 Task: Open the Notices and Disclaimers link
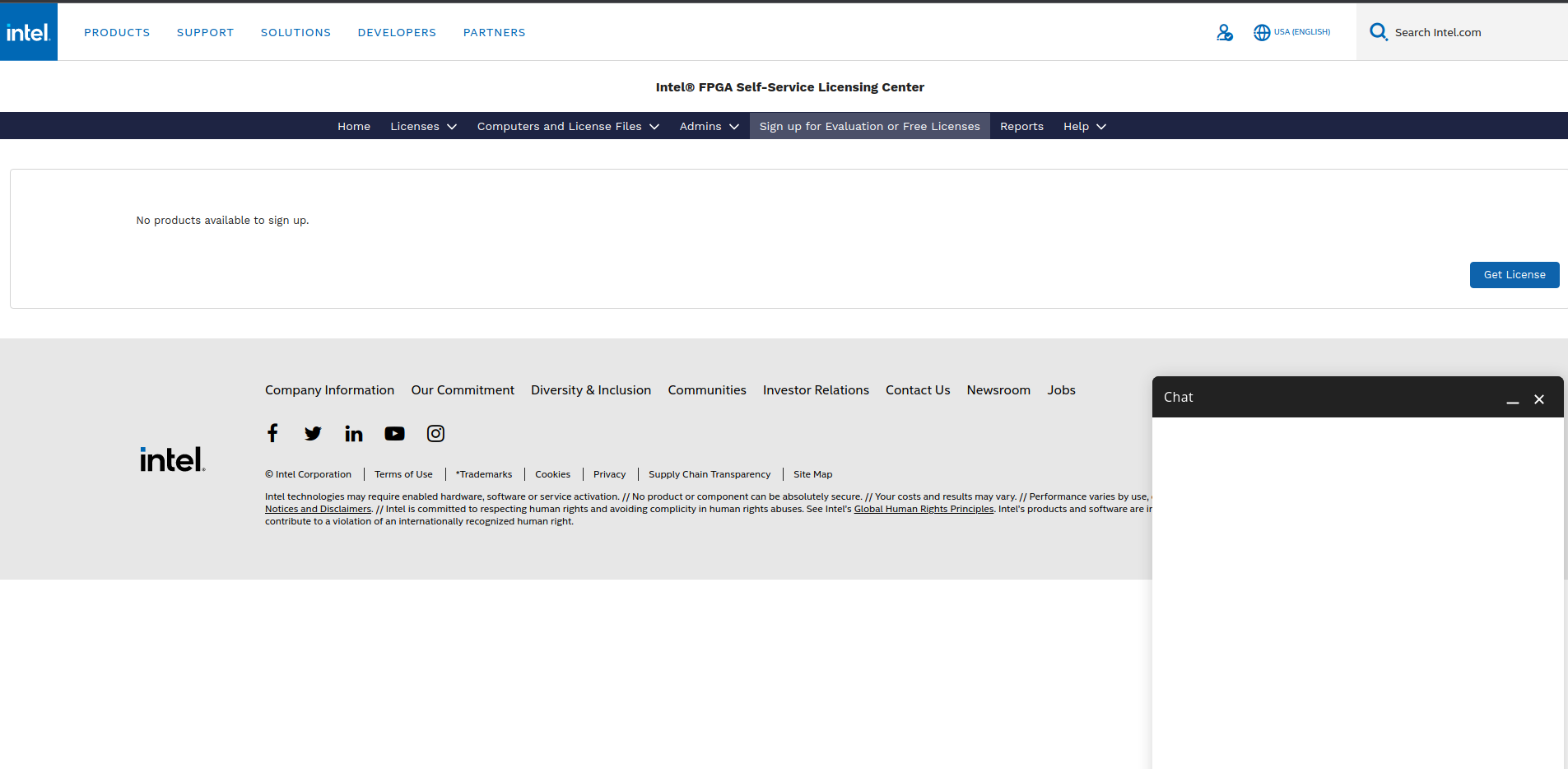point(319,509)
